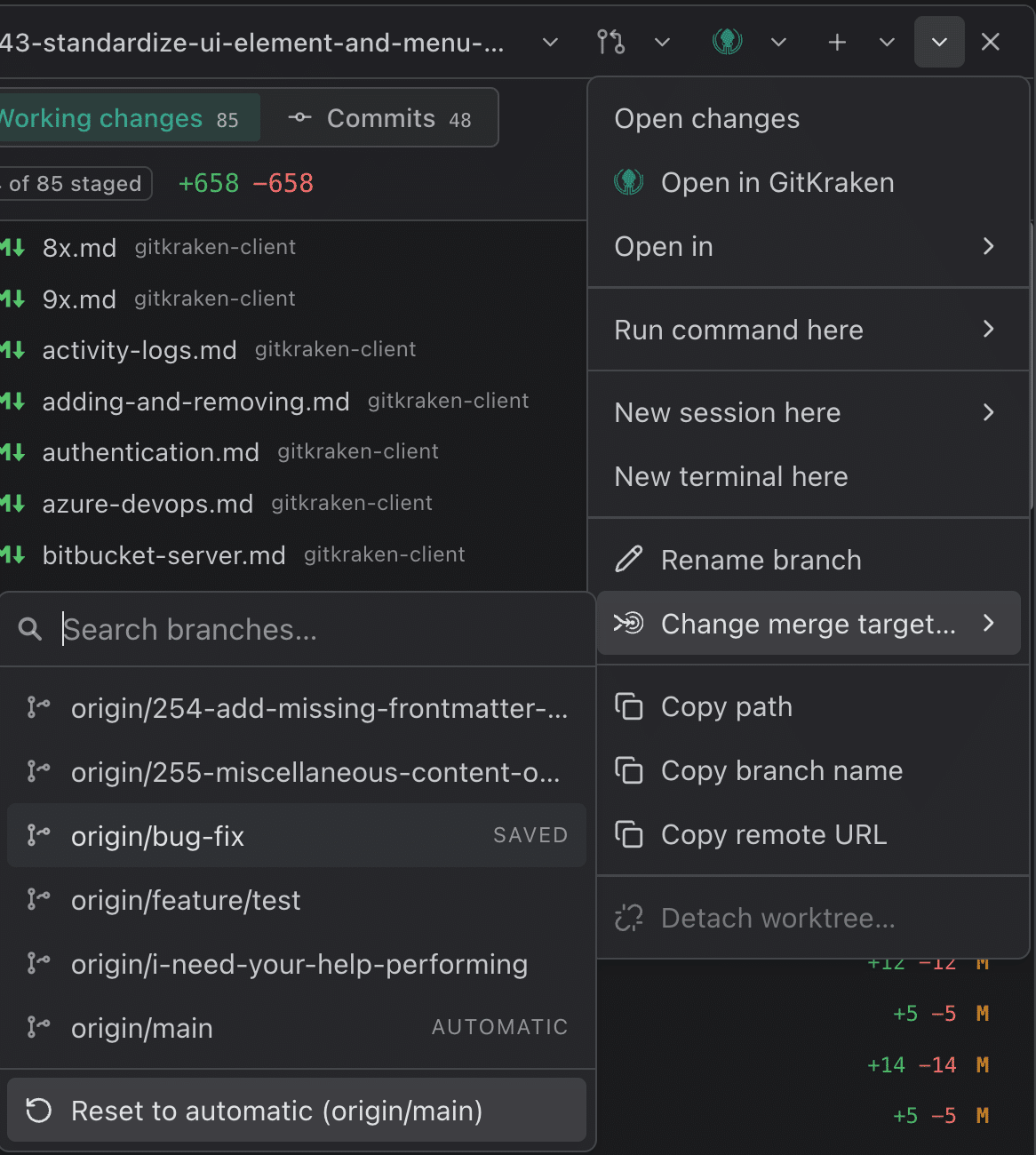Image resolution: width=1036 pixels, height=1155 pixels.
Task: Click the chevron on Open in item
Action: (x=988, y=246)
